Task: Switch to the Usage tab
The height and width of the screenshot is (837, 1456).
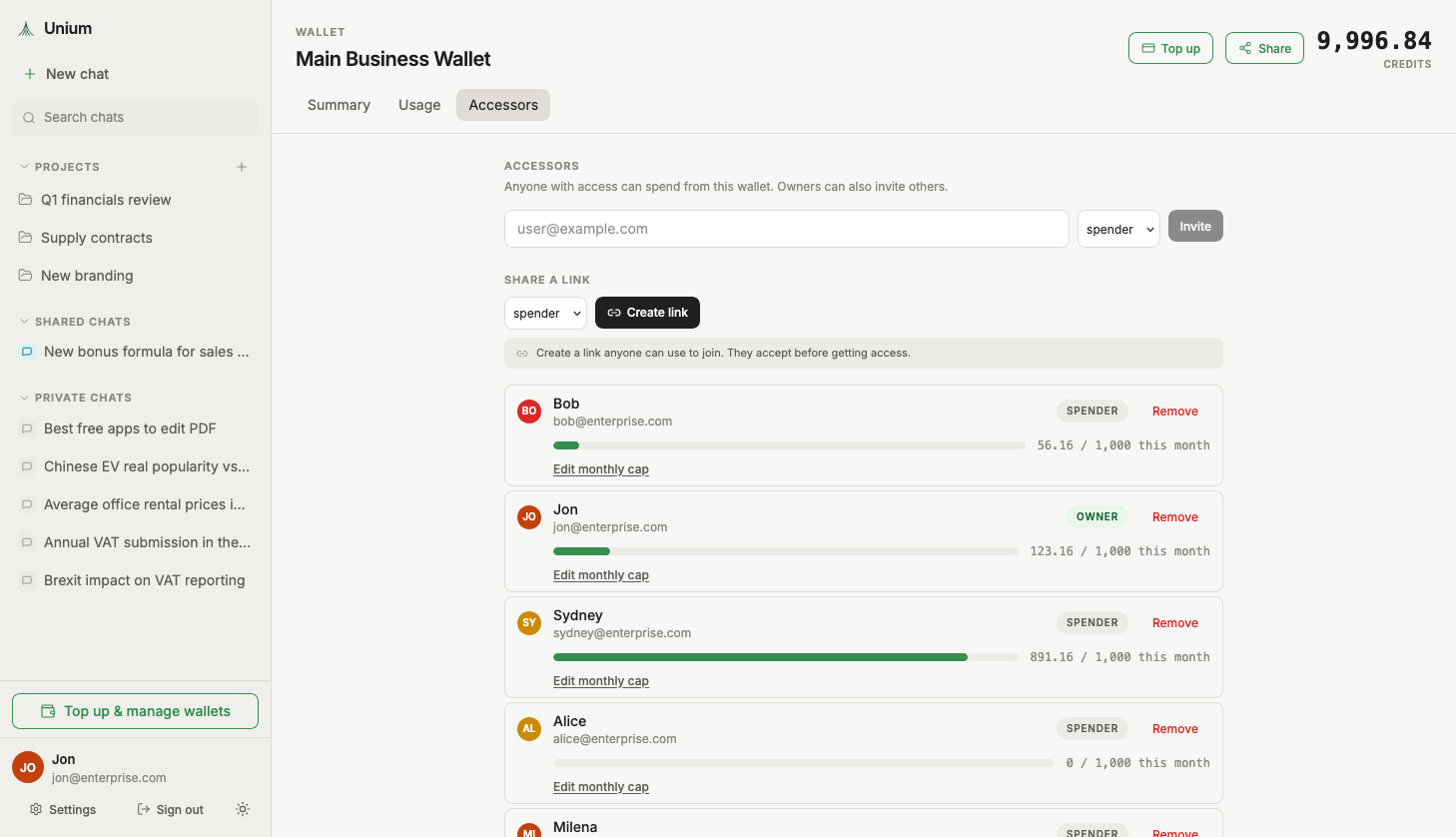Action: [419, 105]
